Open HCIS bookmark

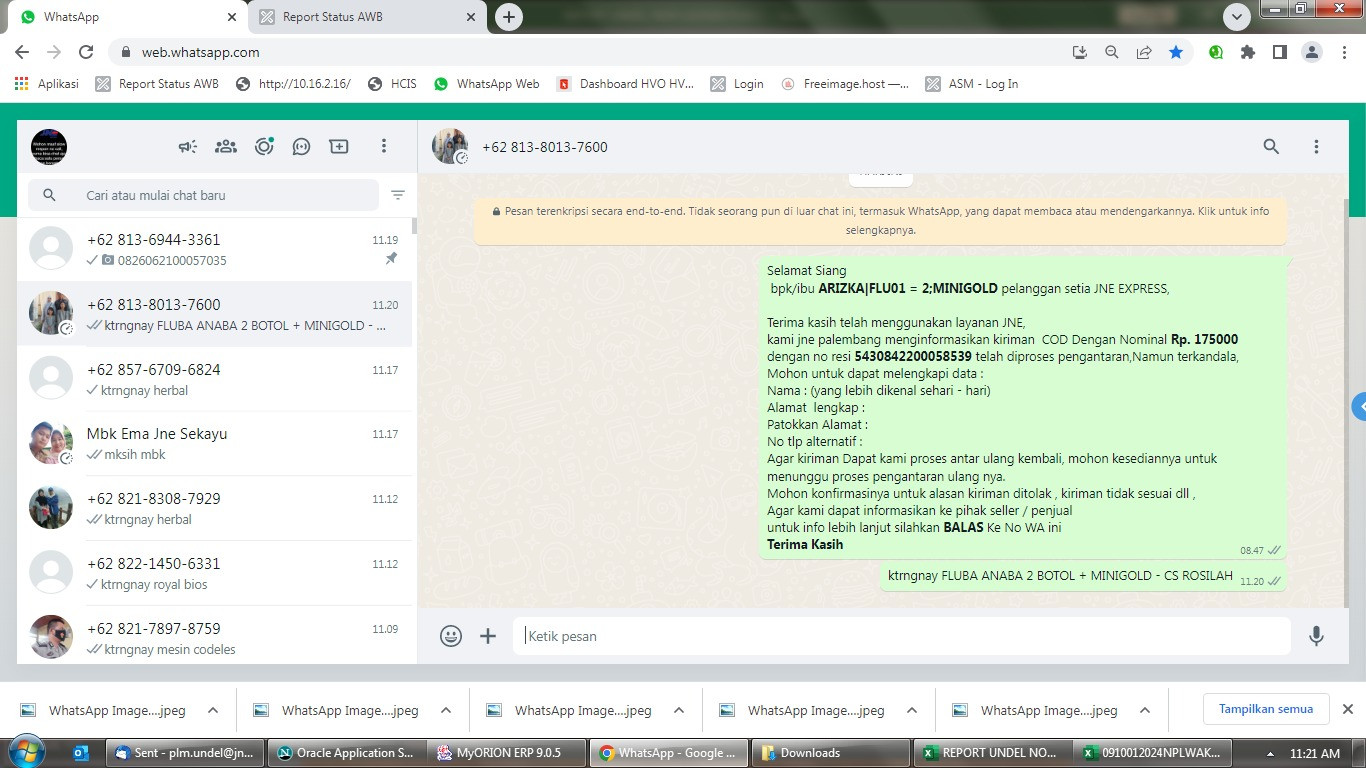[392, 84]
